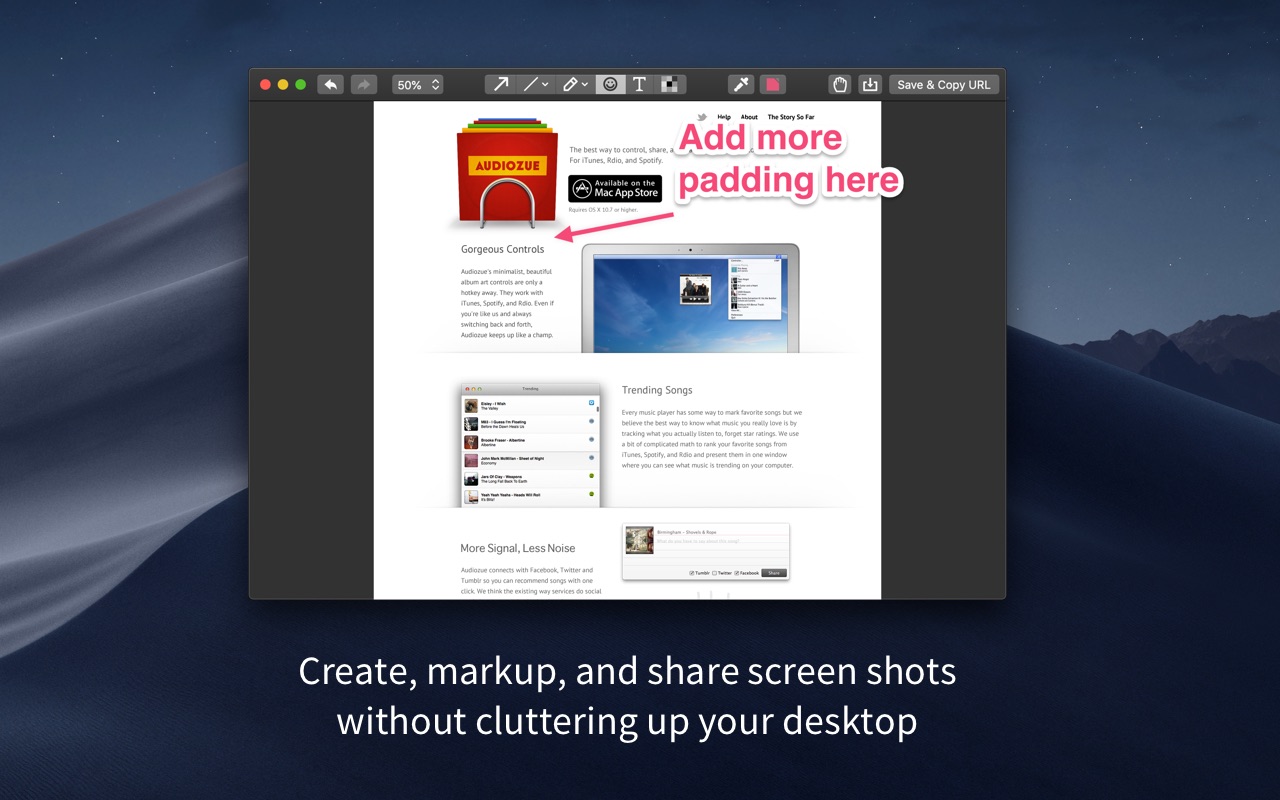Screen dimensions: 1280x800
Task: Click the Mac App Store badge
Action: 615,189
